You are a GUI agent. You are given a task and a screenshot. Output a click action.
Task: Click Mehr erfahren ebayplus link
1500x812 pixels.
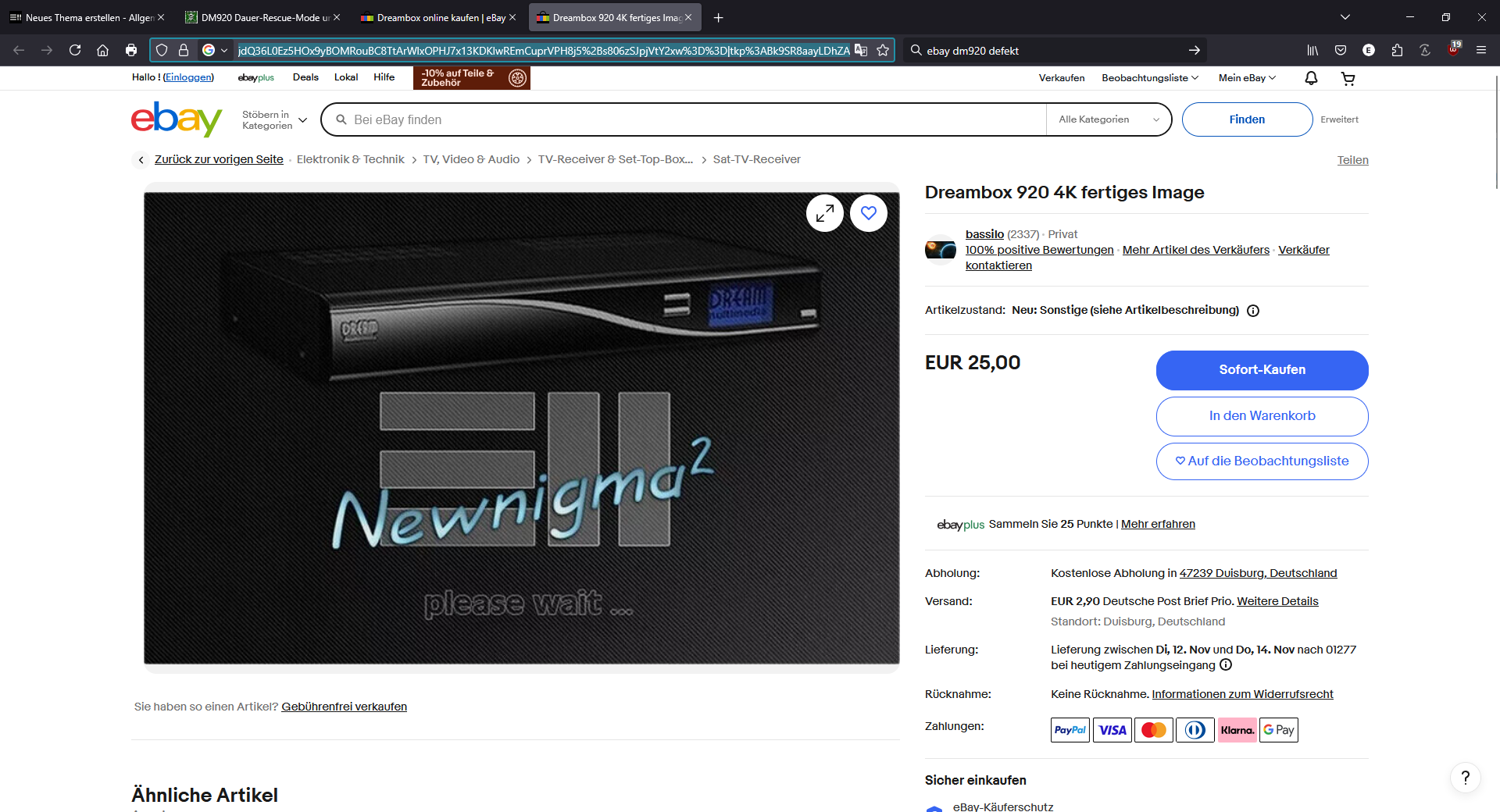tap(1158, 524)
